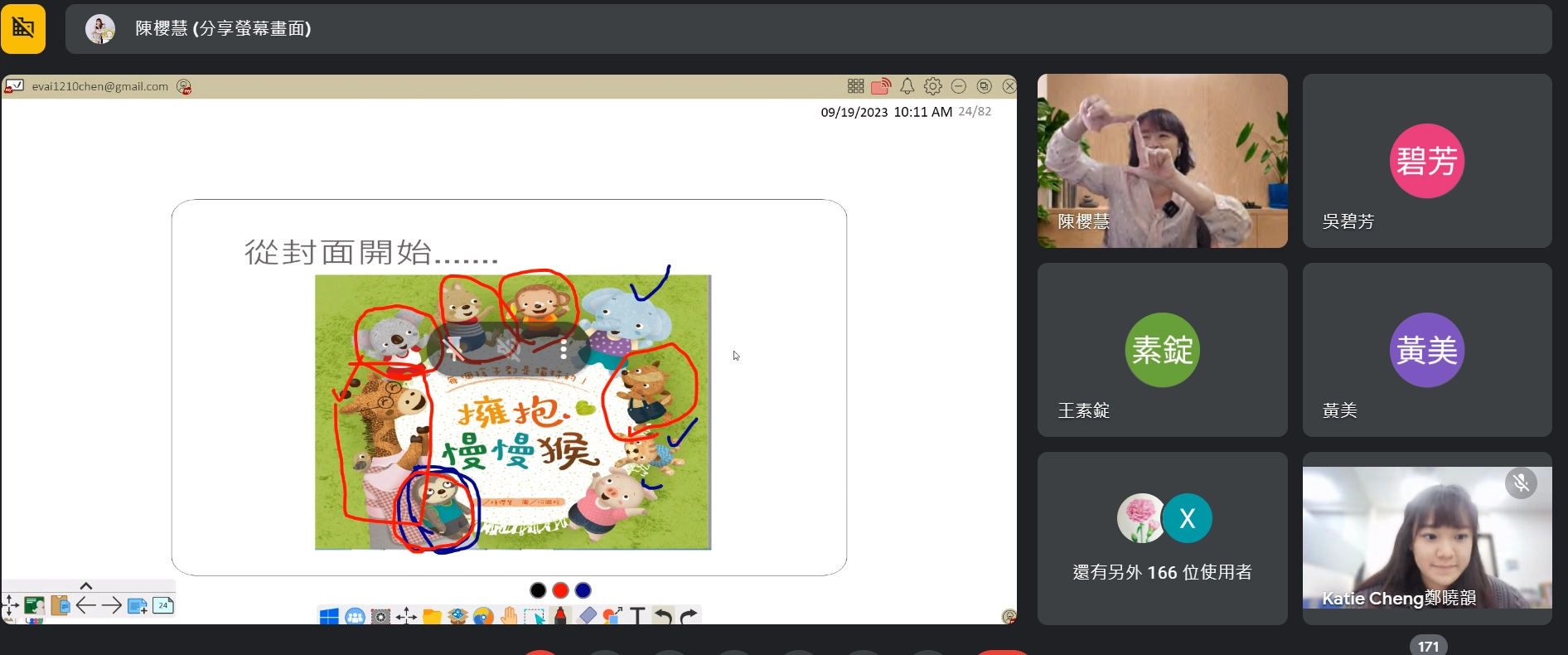Click the four-arrow move tool in center toolbar

coord(406,616)
